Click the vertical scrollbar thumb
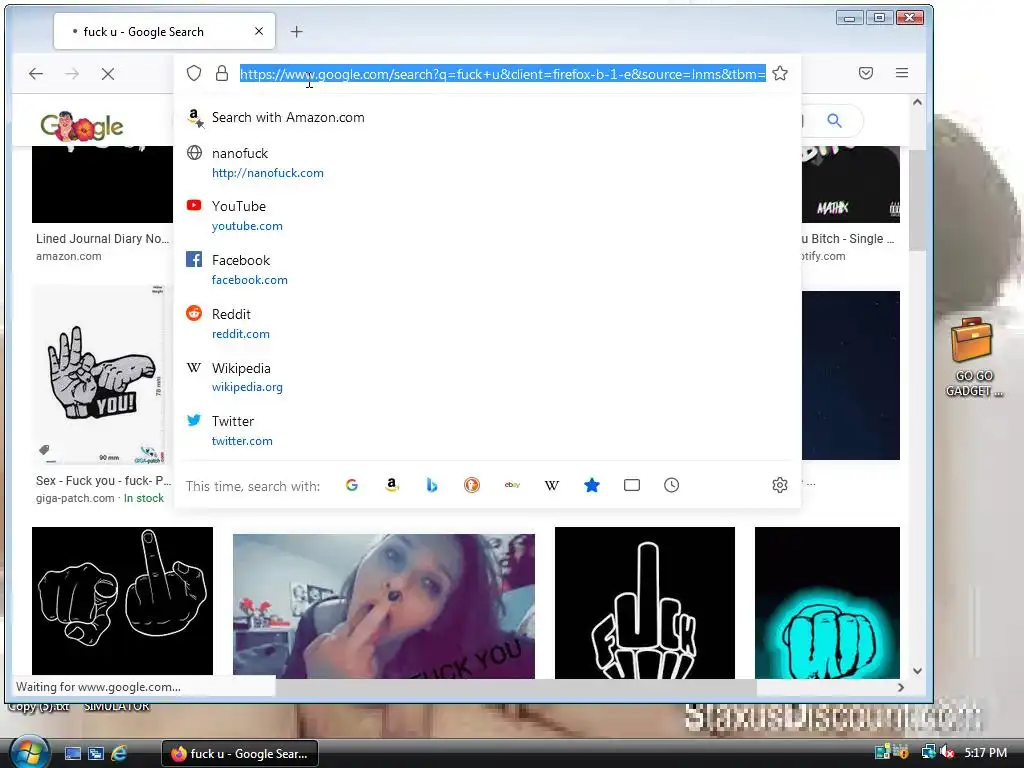 click(x=918, y=199)
